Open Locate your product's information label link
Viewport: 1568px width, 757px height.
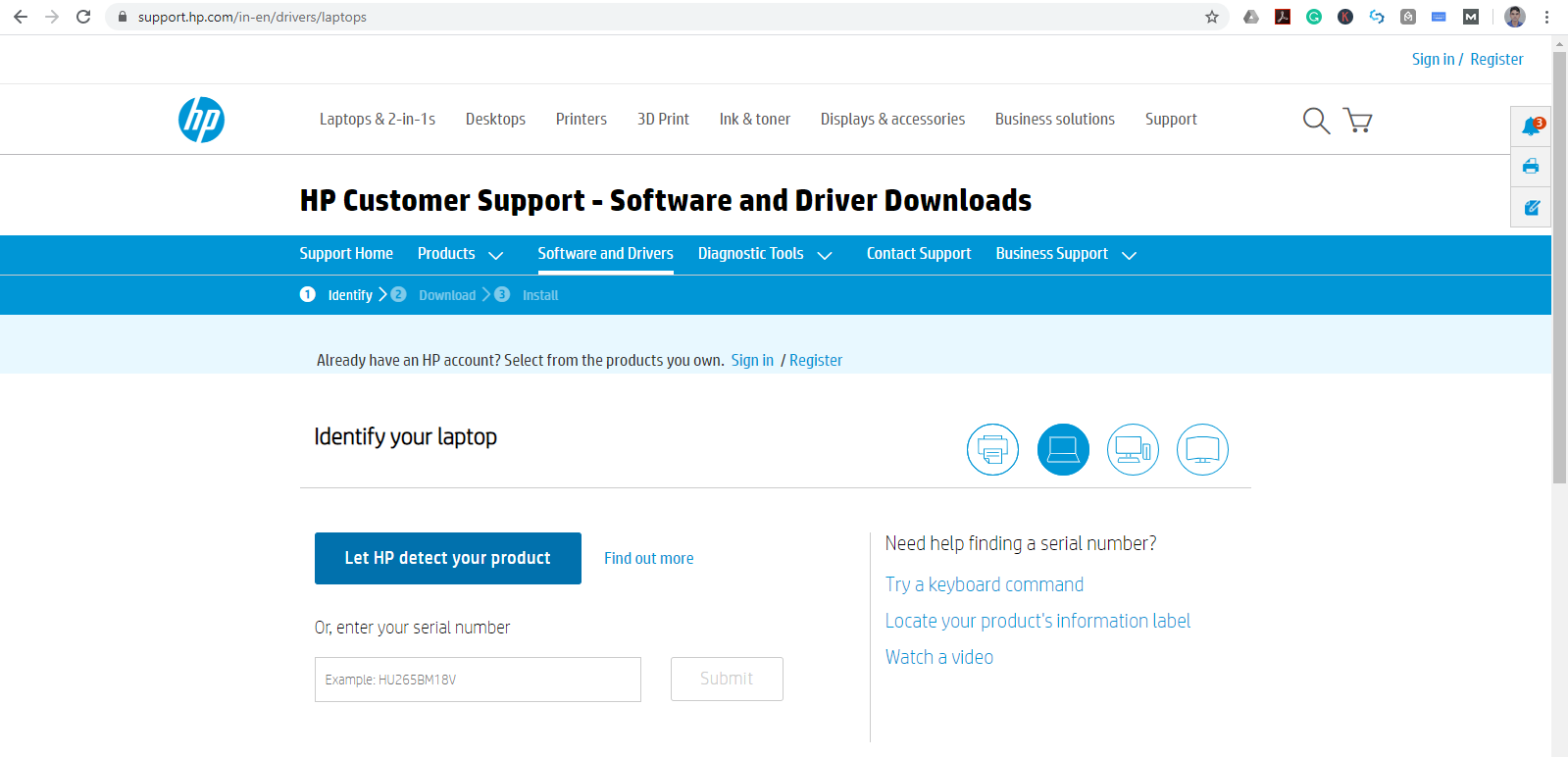[1037, 621]
